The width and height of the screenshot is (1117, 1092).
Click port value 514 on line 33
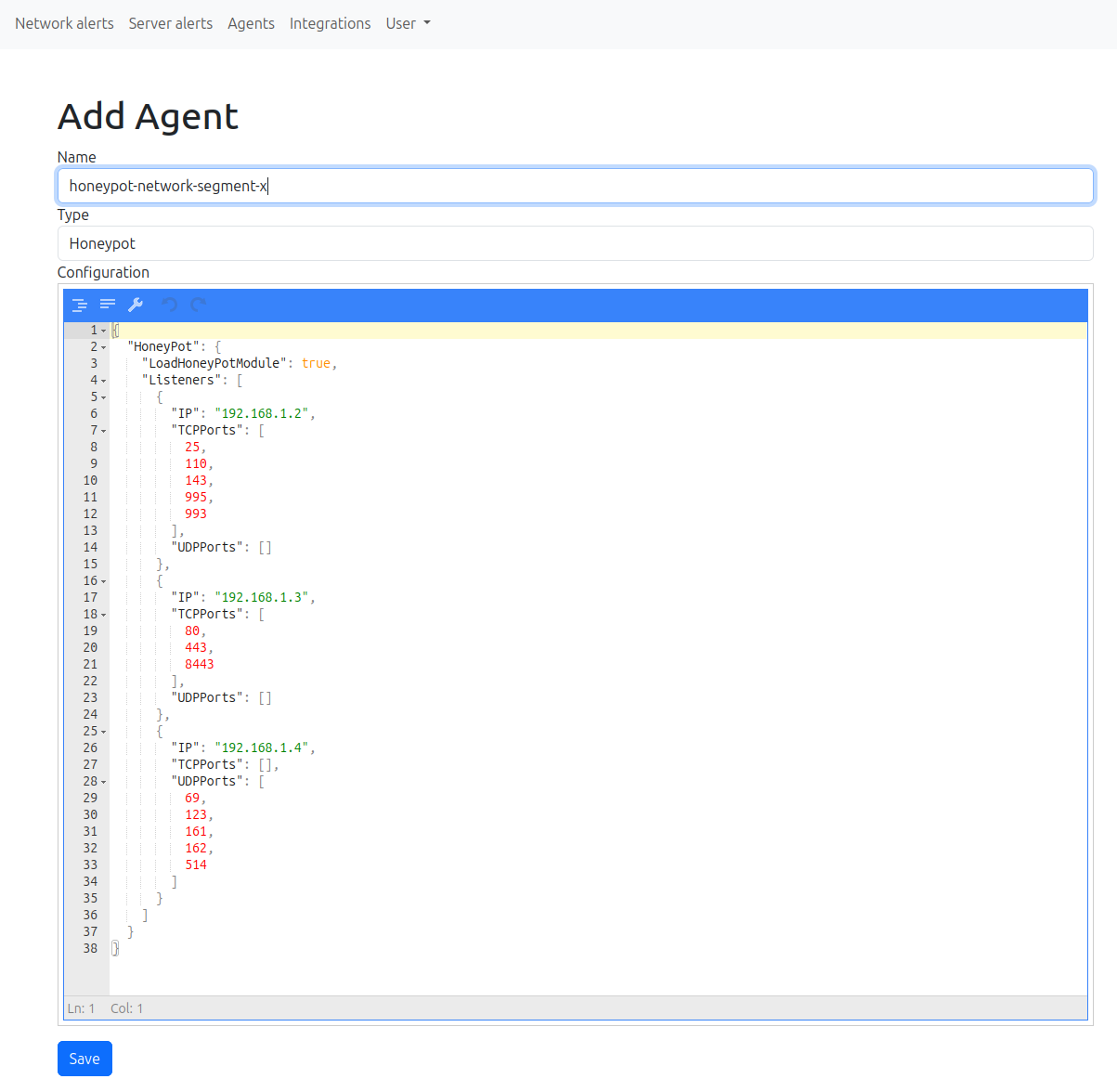196,864
